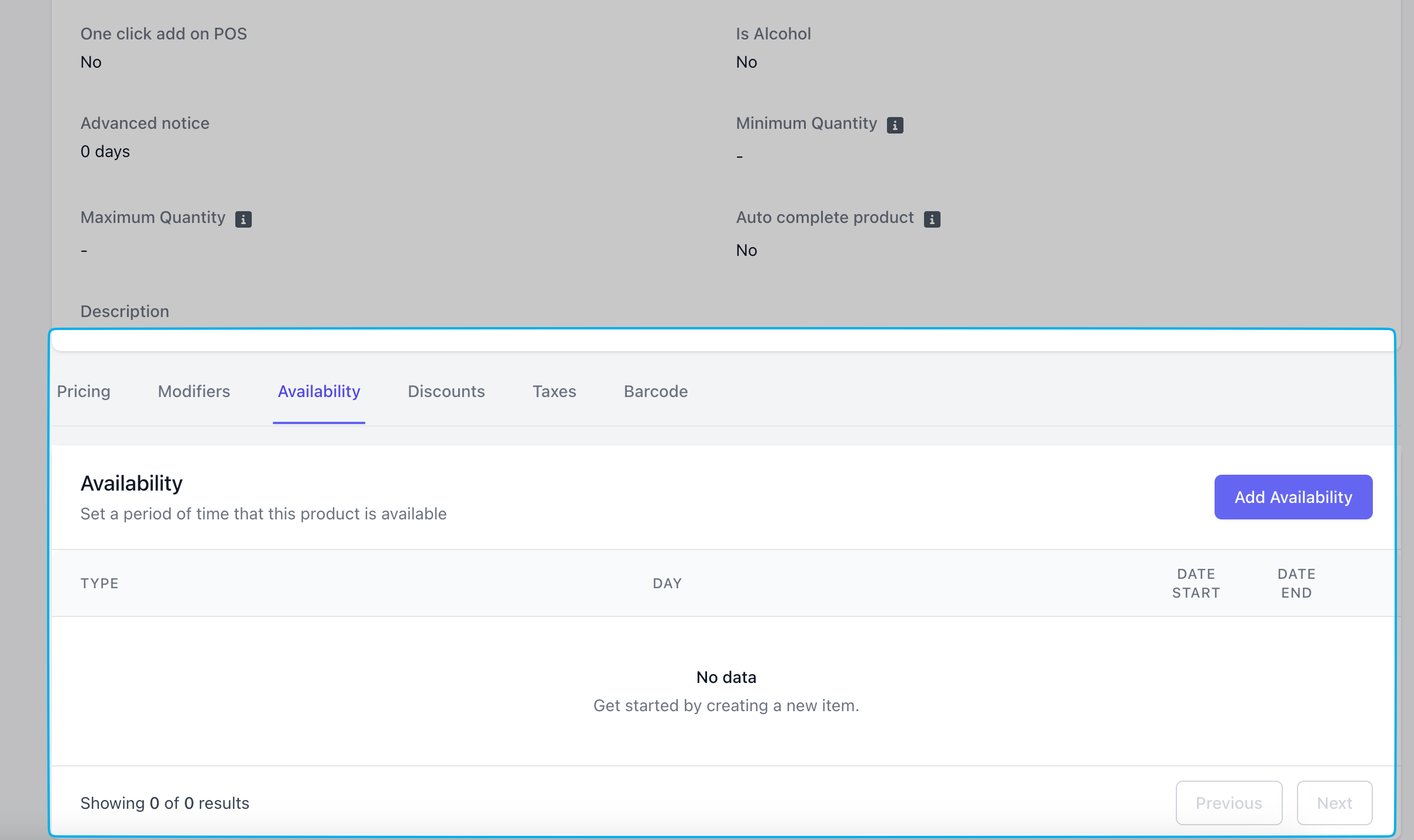The width and height of the screenshot is (1414, 840).
Task: Click the Availability section heading
Action: point(131,483)
